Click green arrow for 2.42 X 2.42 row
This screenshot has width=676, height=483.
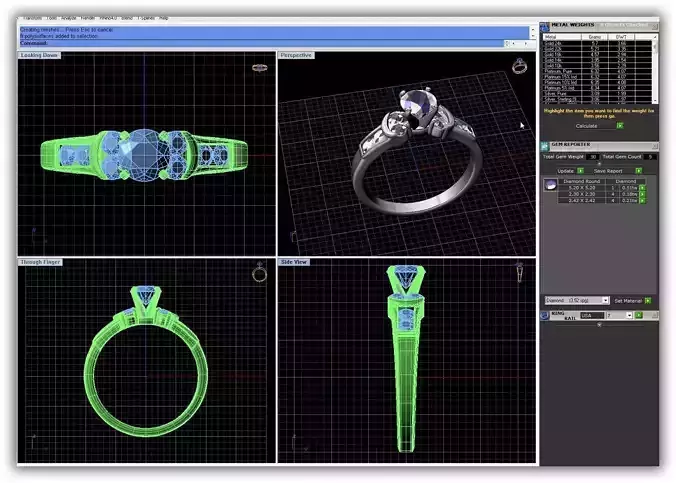click(642, 201)
